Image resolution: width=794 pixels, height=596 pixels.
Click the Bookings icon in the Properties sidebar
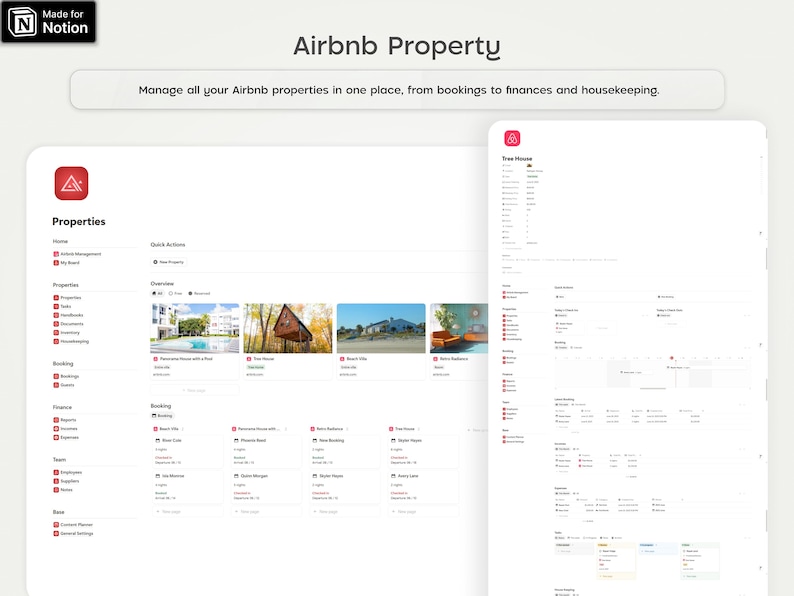click(56, 376)
